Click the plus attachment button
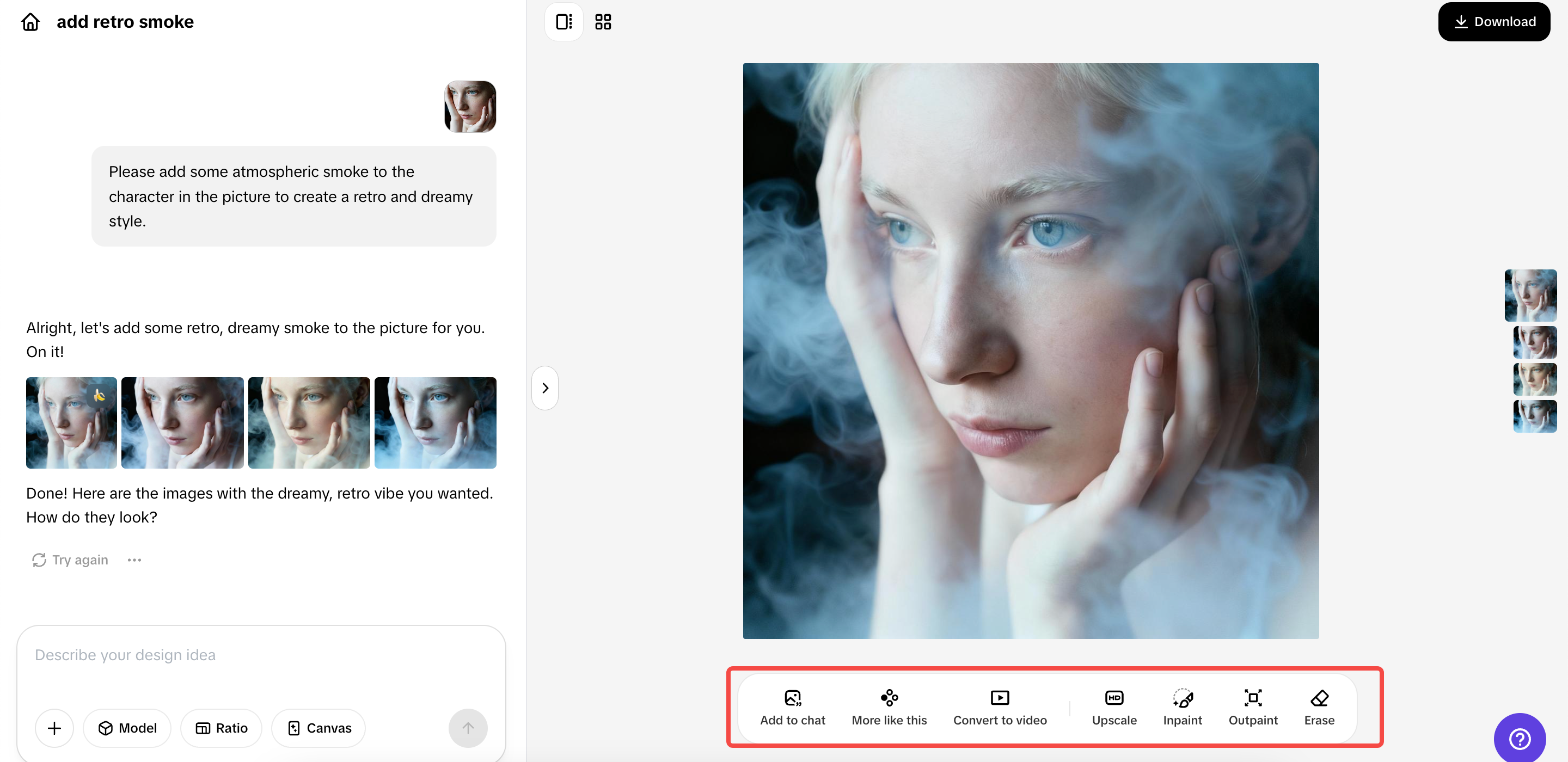Screen dimensions: 1568x762 (x=54, y=728)
